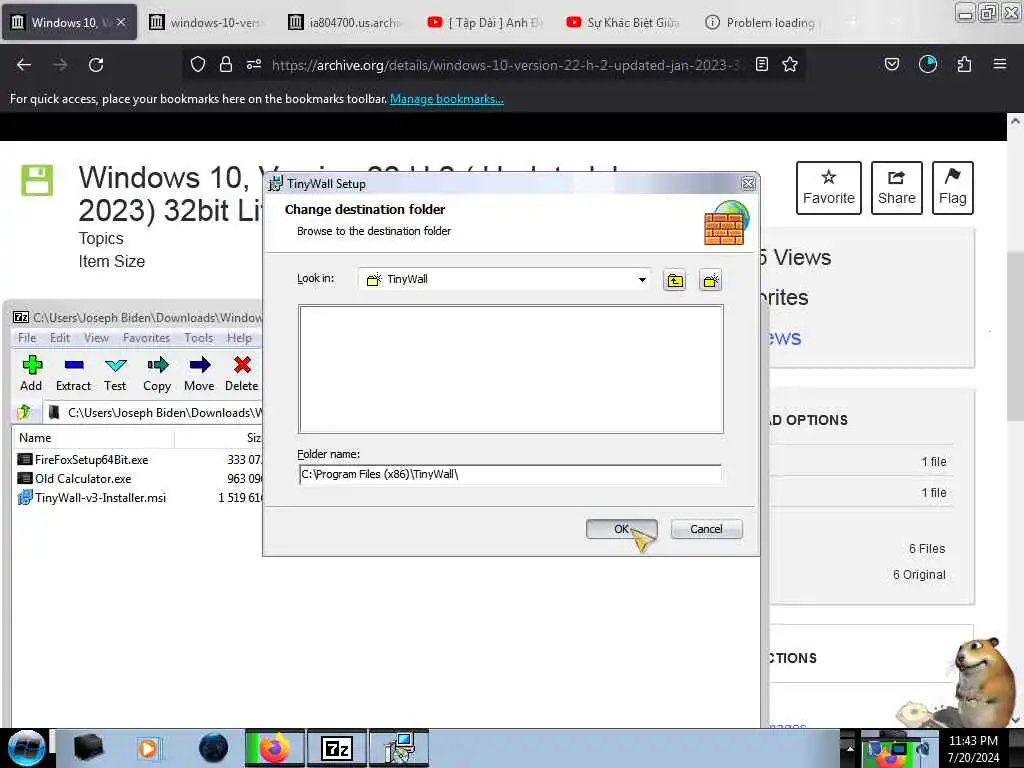Switch to the windows-10-ver tab

[207, 22]
